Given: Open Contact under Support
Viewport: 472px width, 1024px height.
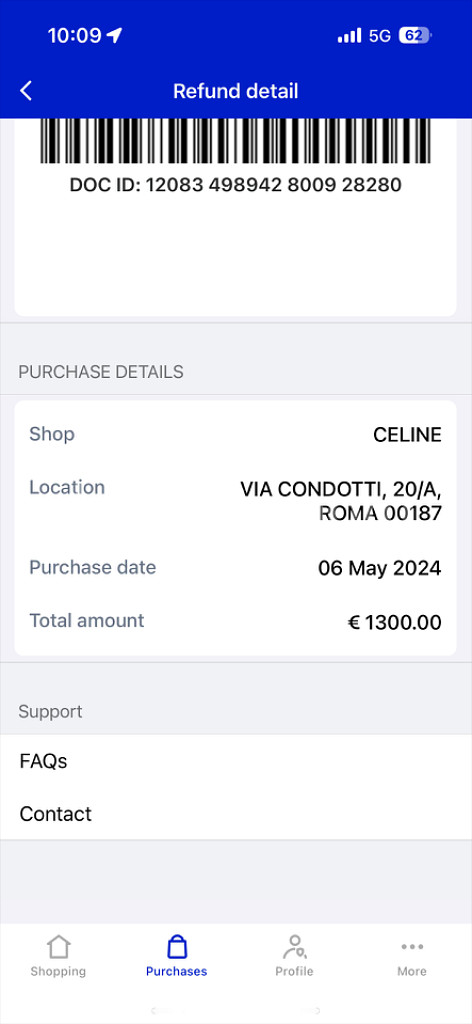Looking at the screenshot, I should [236, 814].
